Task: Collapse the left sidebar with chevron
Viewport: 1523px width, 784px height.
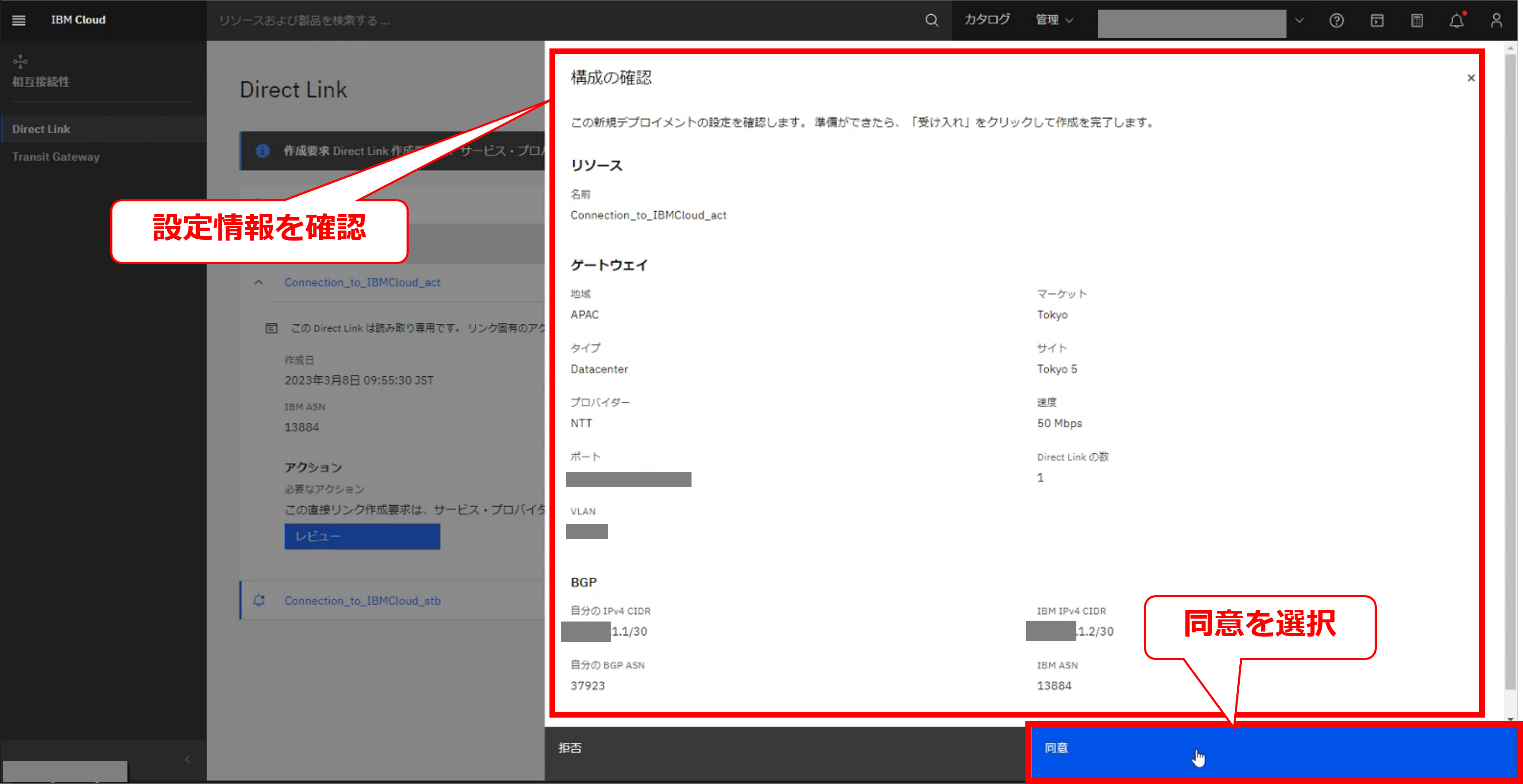Action: point(187,759)
